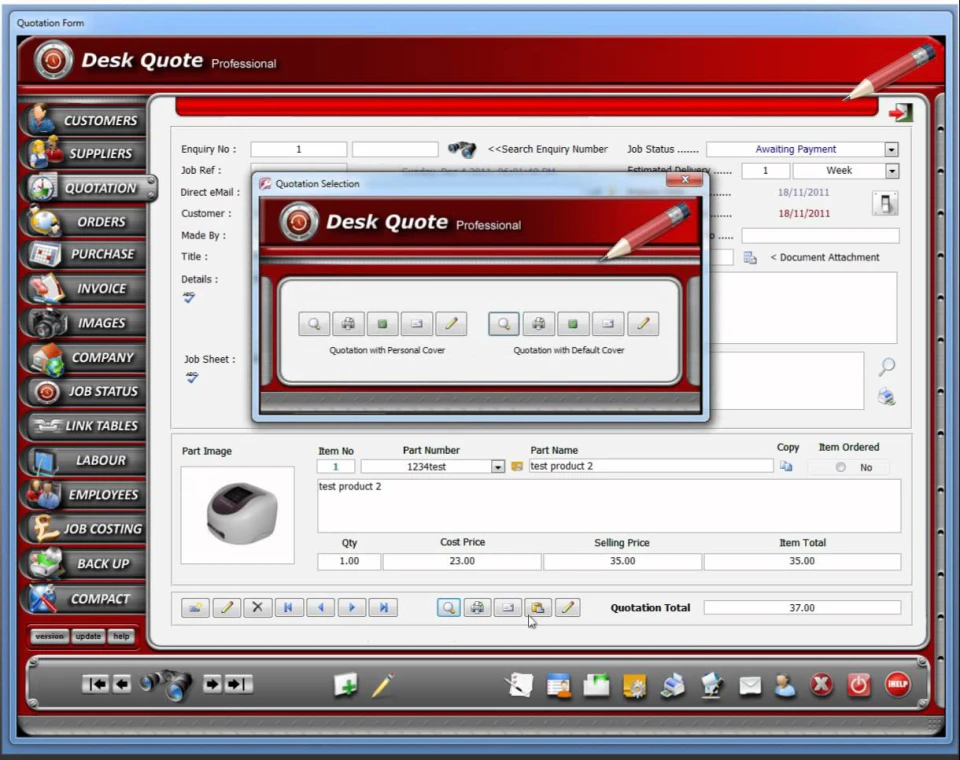Close the Quotation Selection dialog
This screenshot has height=760, width=960.
point(684,179)
